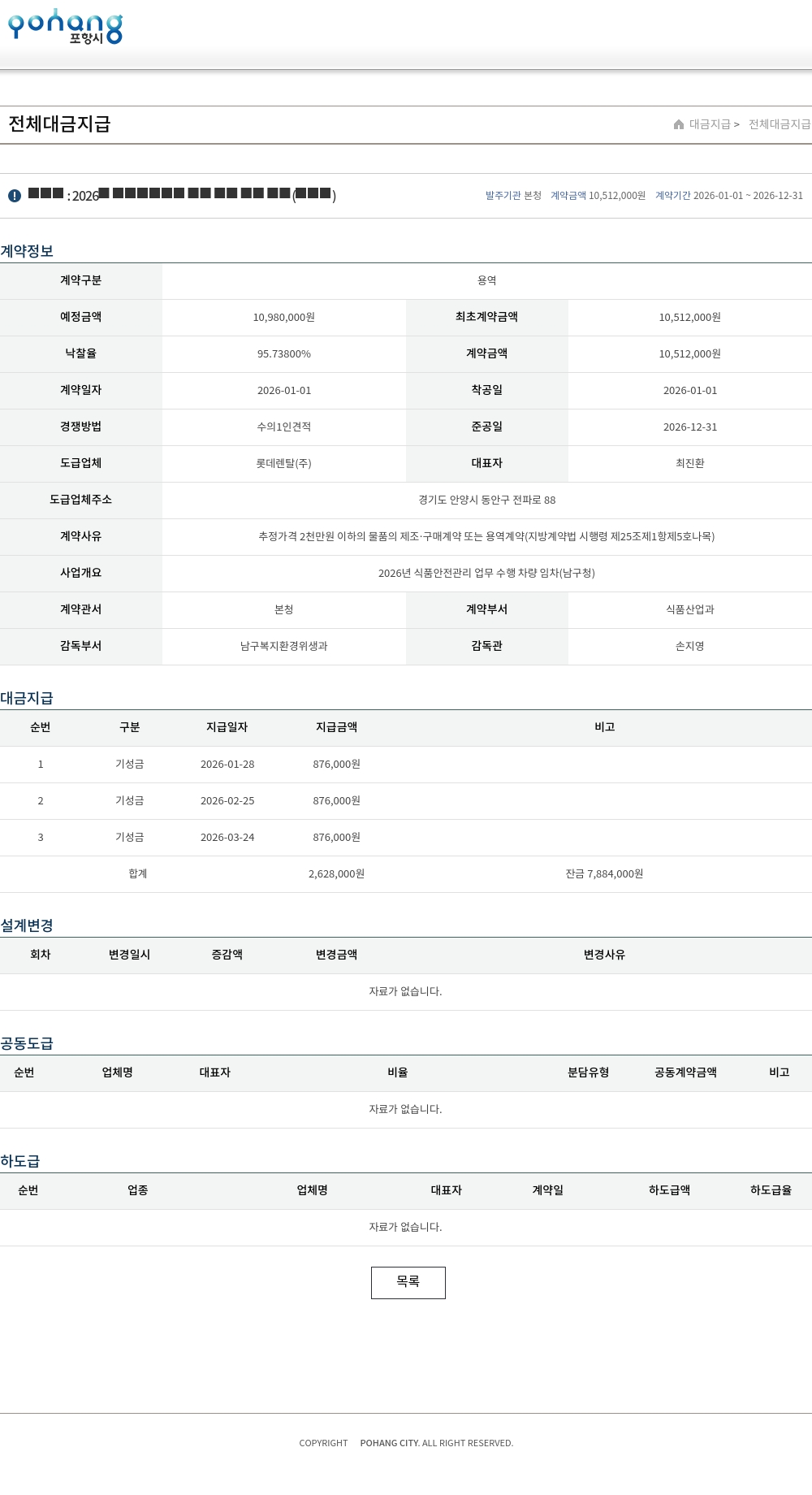Select the payment row dated 2026-01-28
Viewport: 812px width, 1495px height.
coord(227,765)
